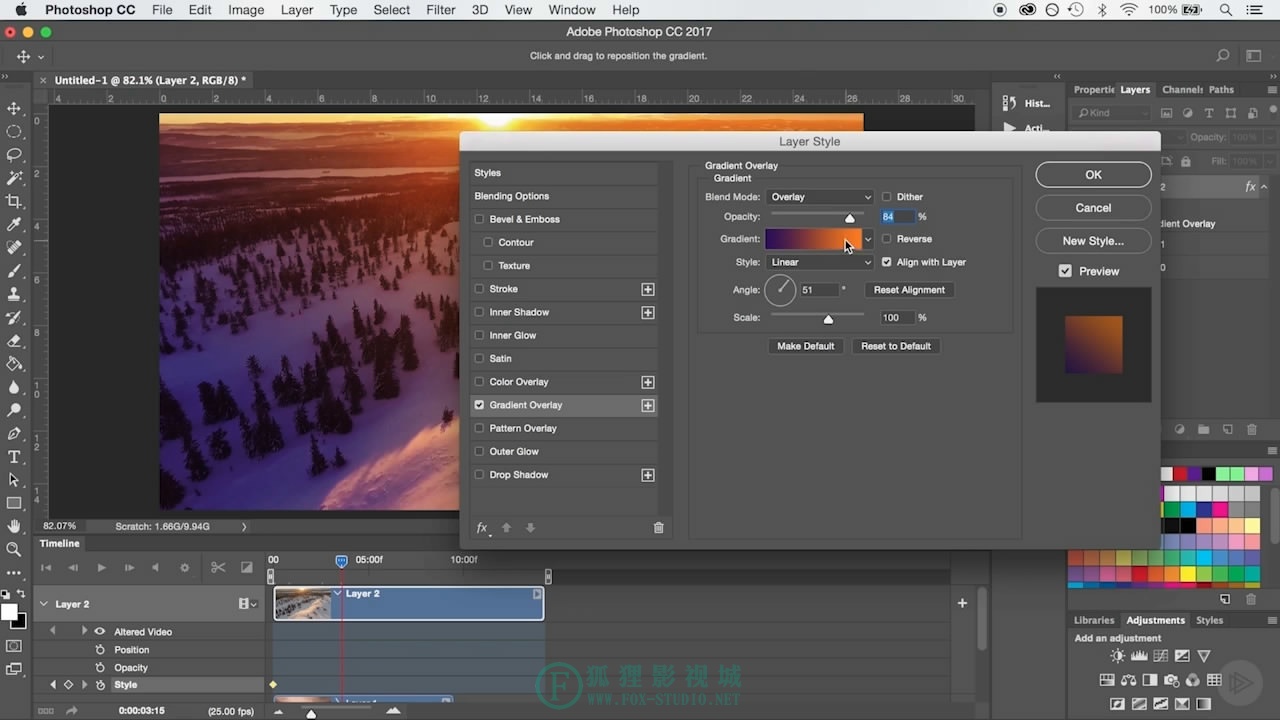Enable the Dither checkbox
The image size is (1280, 720).
pyautogui.click(x=887, y=197)
